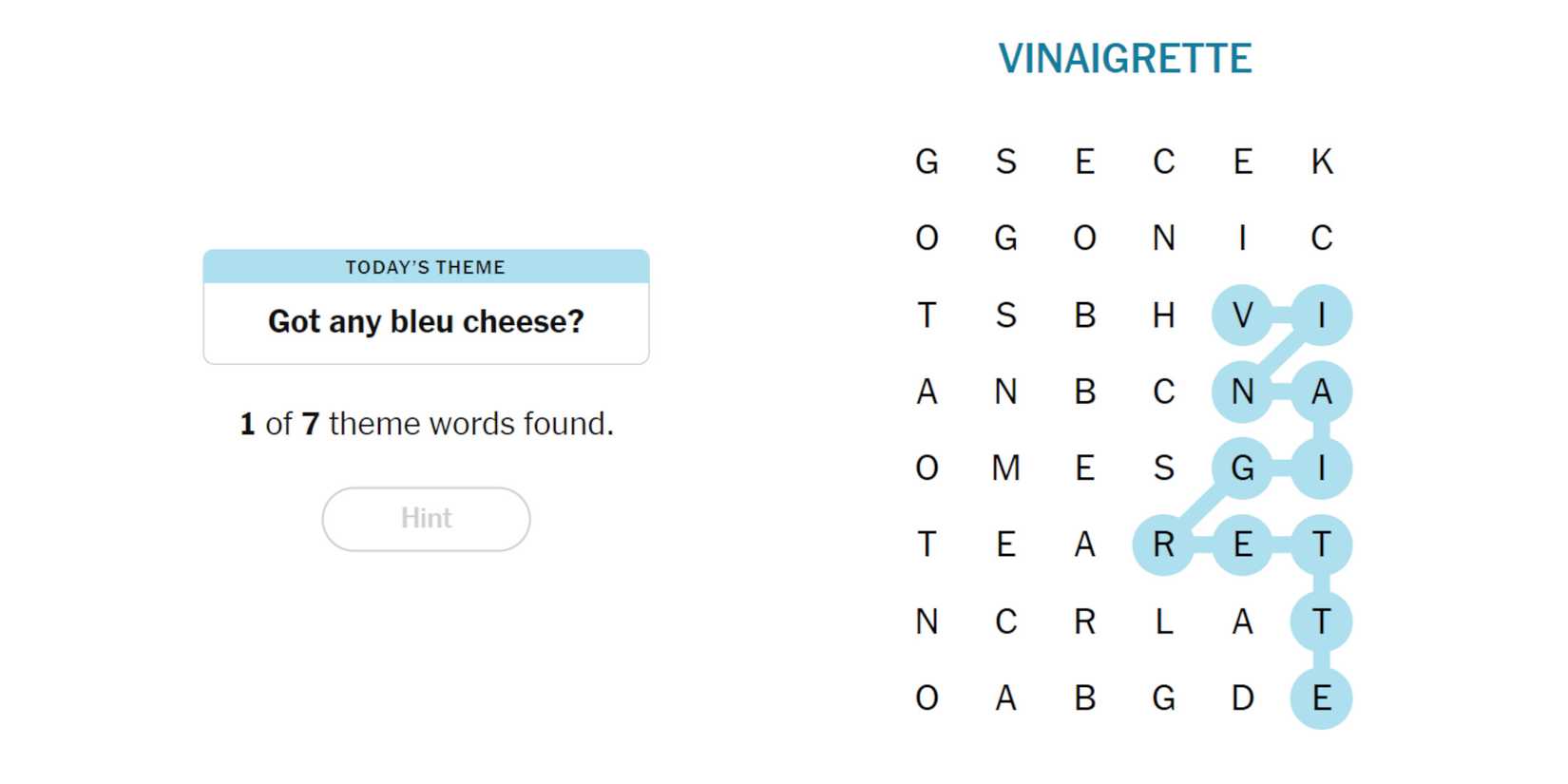Viewport: 1568px width, 784px height.
Task: Click the Hint button
Action: point(426,519)
